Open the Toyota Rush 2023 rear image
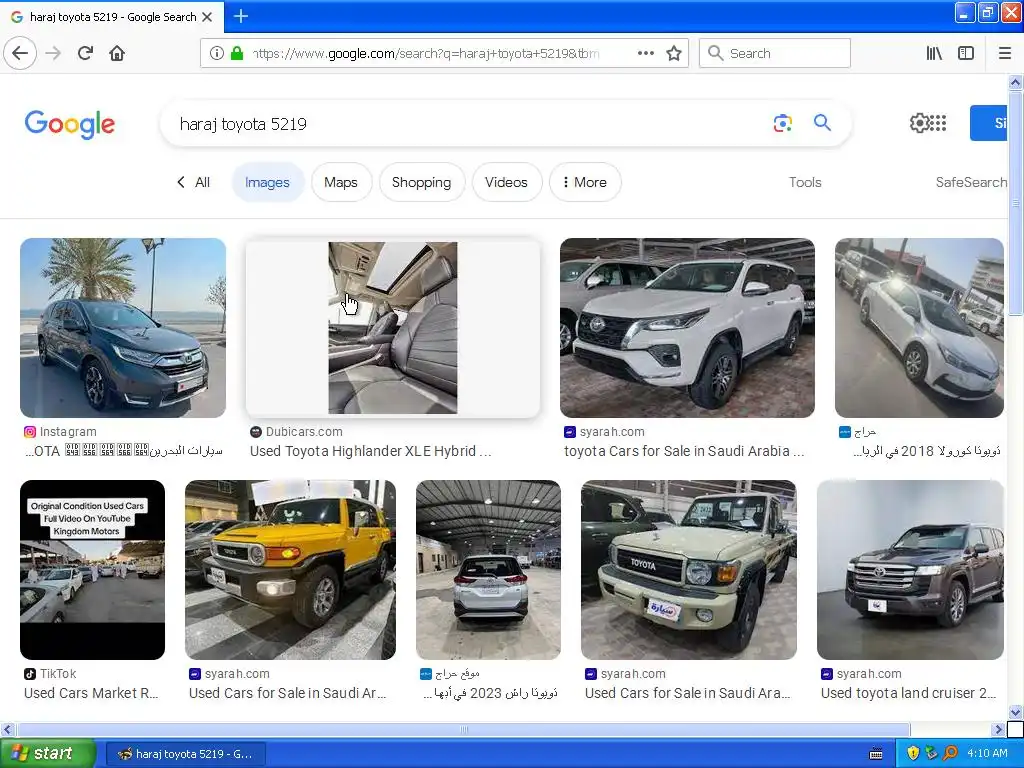 point(488,569)
